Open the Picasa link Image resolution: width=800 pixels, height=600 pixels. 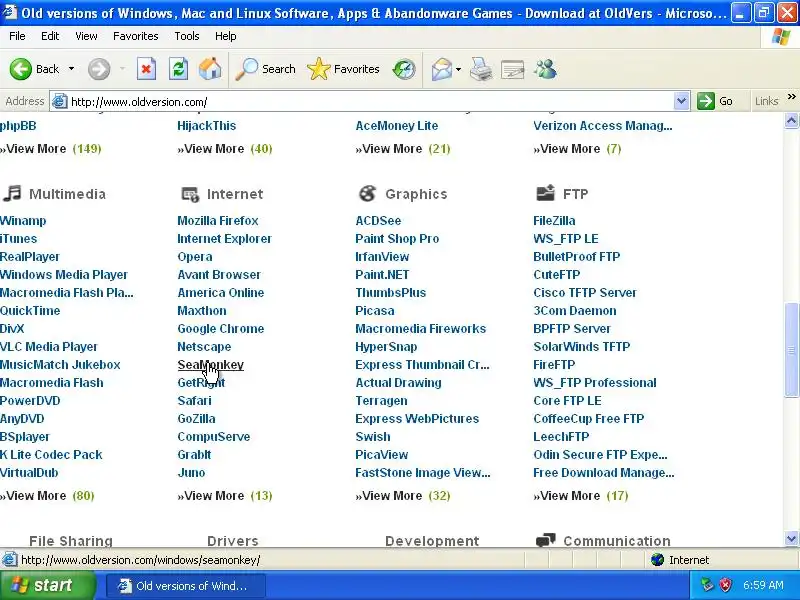(x=374, y=311)
